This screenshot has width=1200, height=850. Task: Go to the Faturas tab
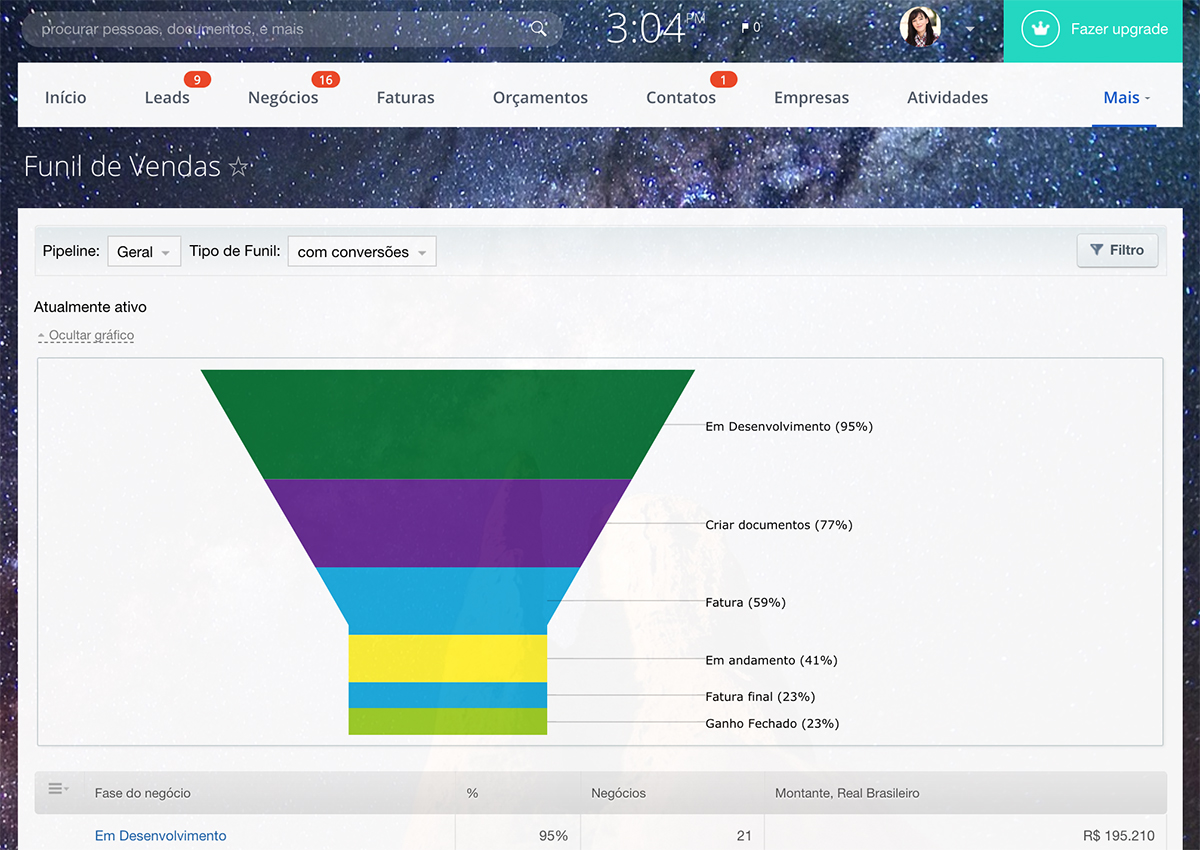click(405, 97)
